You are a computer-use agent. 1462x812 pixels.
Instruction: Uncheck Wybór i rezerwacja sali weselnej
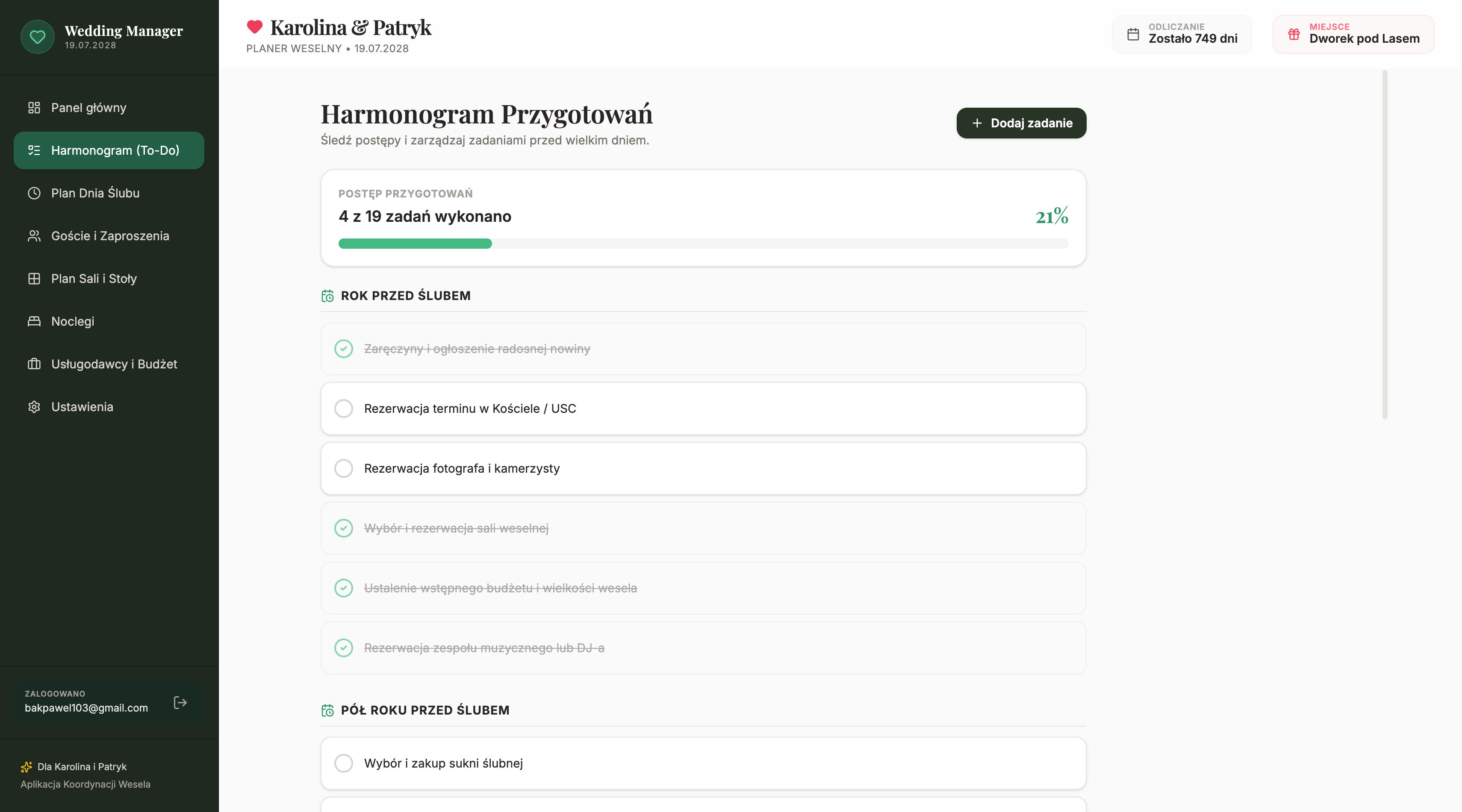point(343,528)
